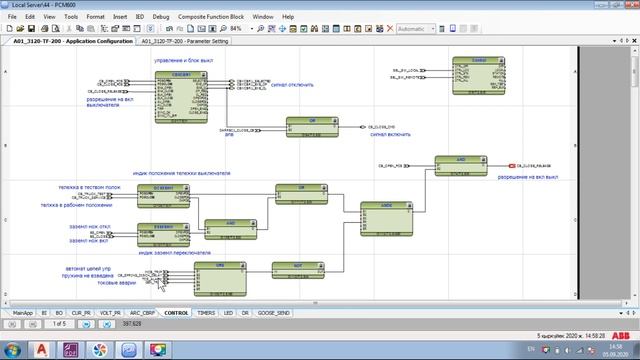Go to the previous page button
Screen dimensions: 640x360
pyautogui.click(x=33, y=324)
